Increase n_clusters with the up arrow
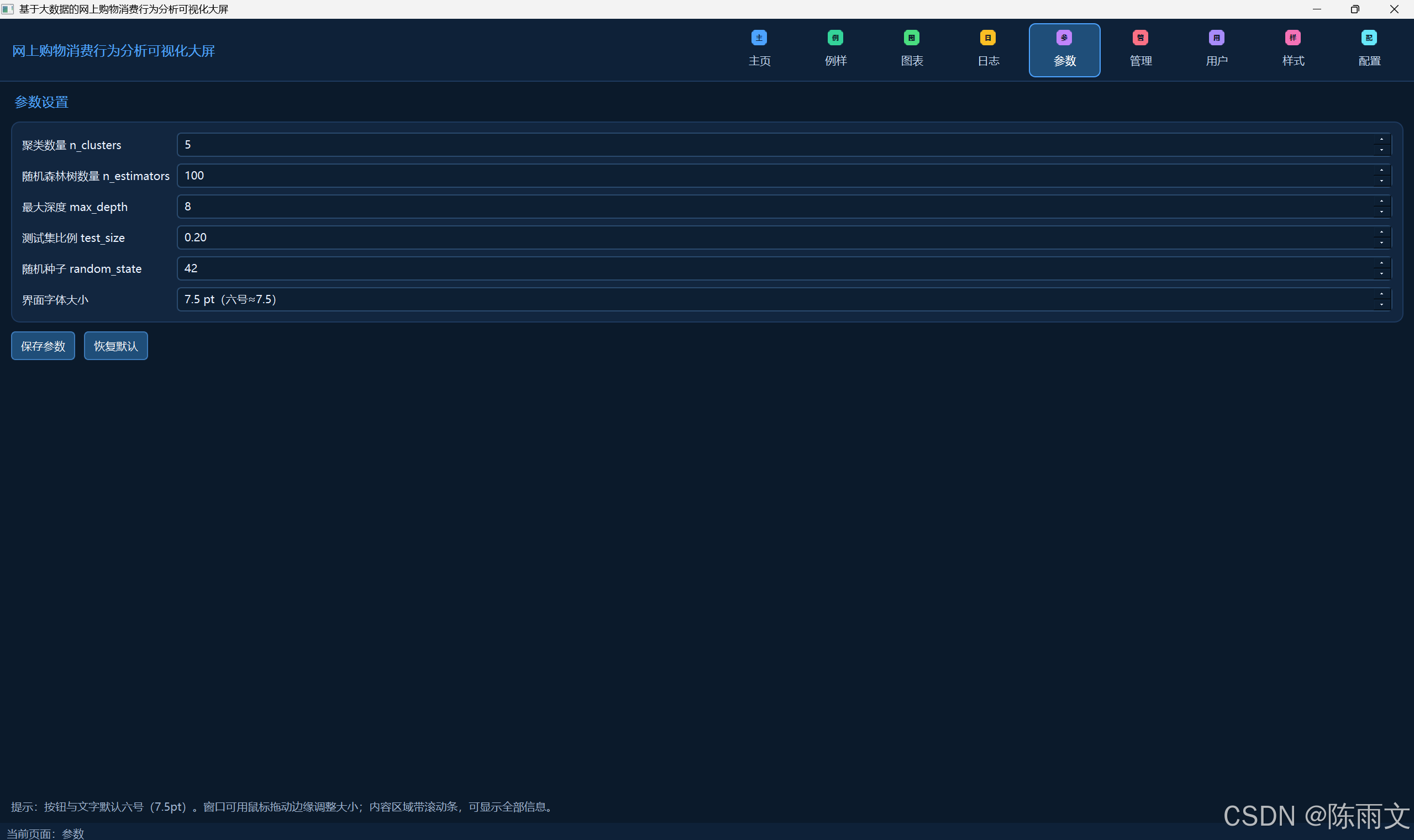The width and height of the screenshot is (1414, 840). (x=1381, y=139)
